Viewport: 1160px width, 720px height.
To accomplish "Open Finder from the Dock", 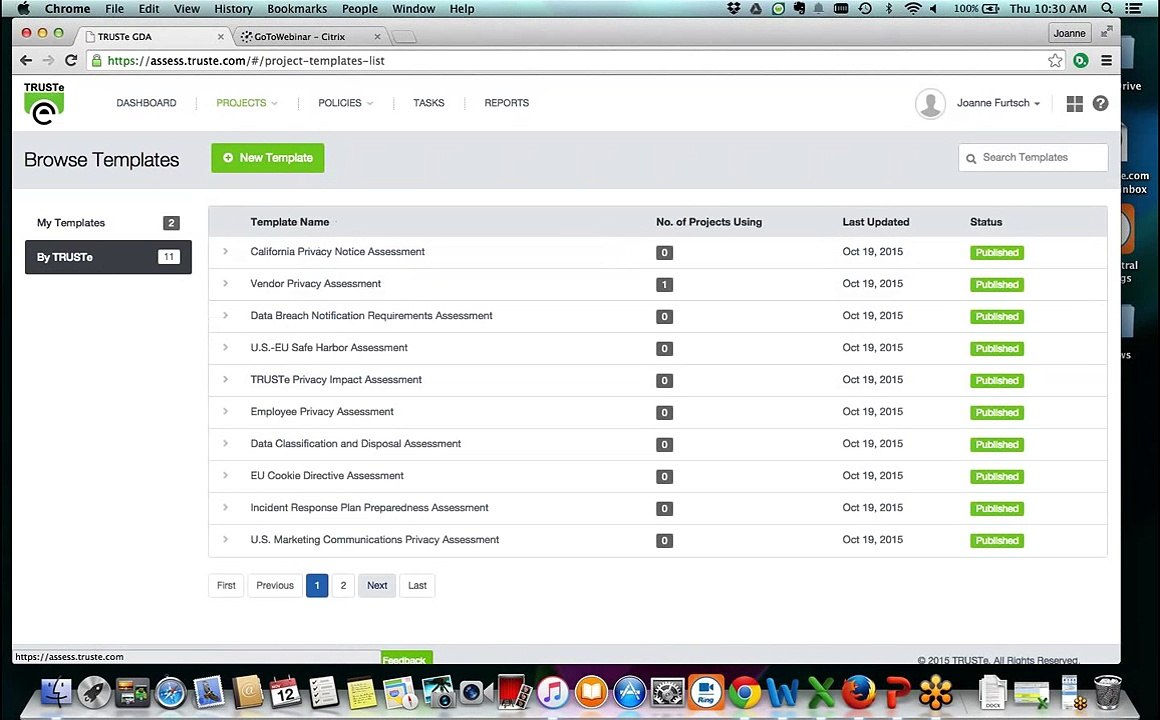I will pos(57,693).
